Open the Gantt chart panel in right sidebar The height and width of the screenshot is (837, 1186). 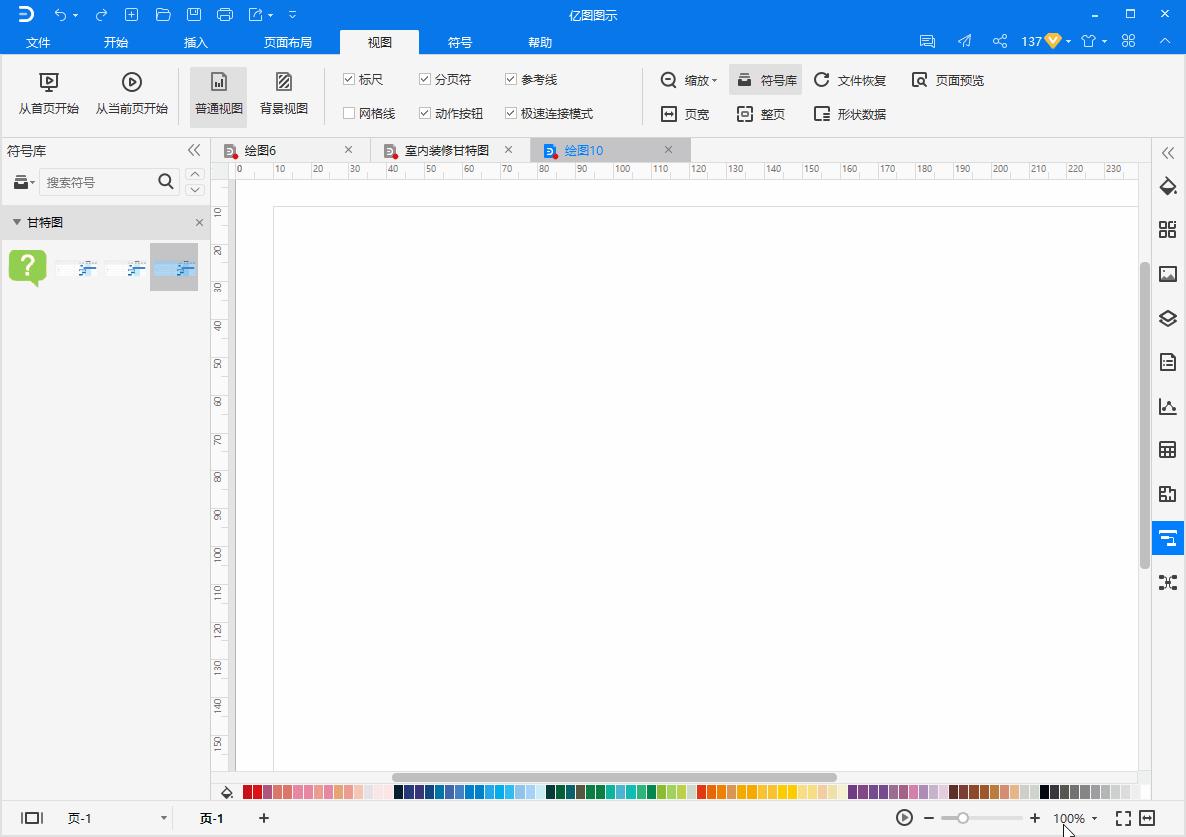pos(1168,538)
